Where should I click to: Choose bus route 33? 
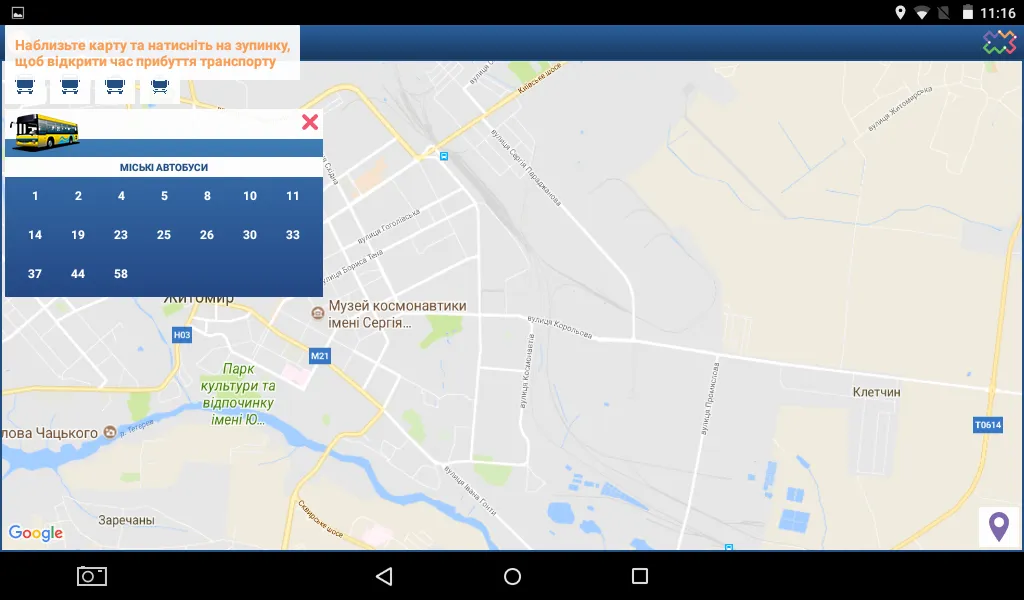tap(292, 235)
